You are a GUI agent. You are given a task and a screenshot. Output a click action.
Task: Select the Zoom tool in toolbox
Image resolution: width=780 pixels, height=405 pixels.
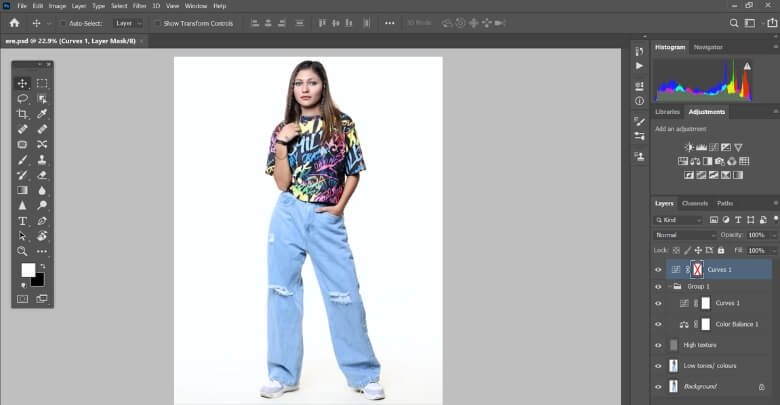[x=22, y=251]
